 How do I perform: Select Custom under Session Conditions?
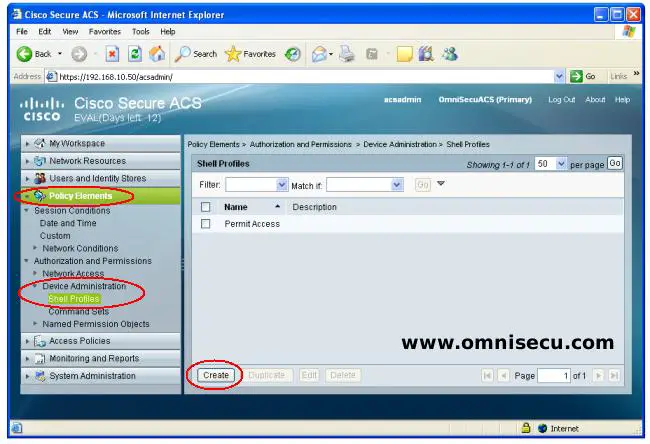(x=55, y=235)
